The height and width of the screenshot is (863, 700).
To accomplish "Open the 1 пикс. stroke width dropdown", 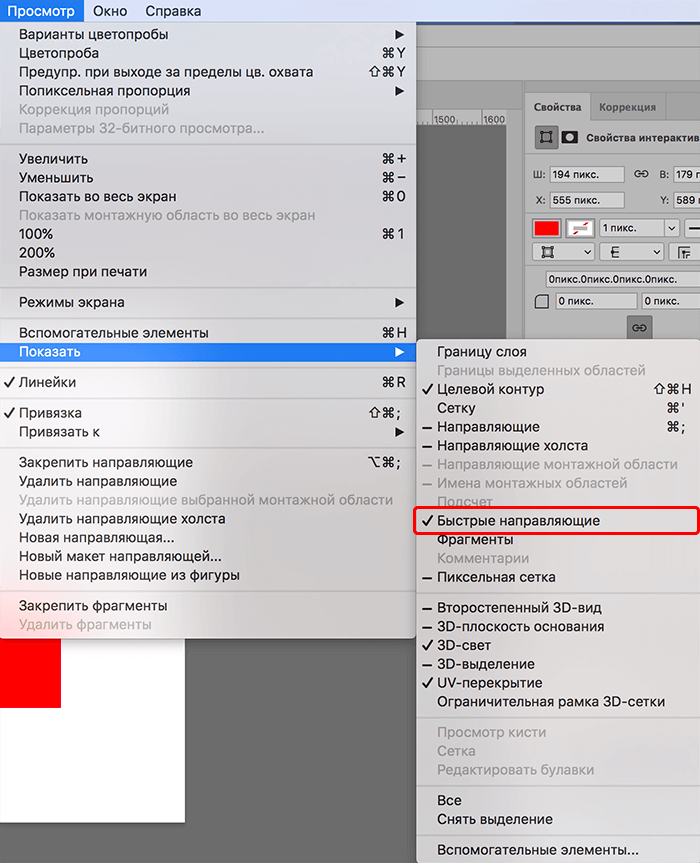I will tap(639, 228).
